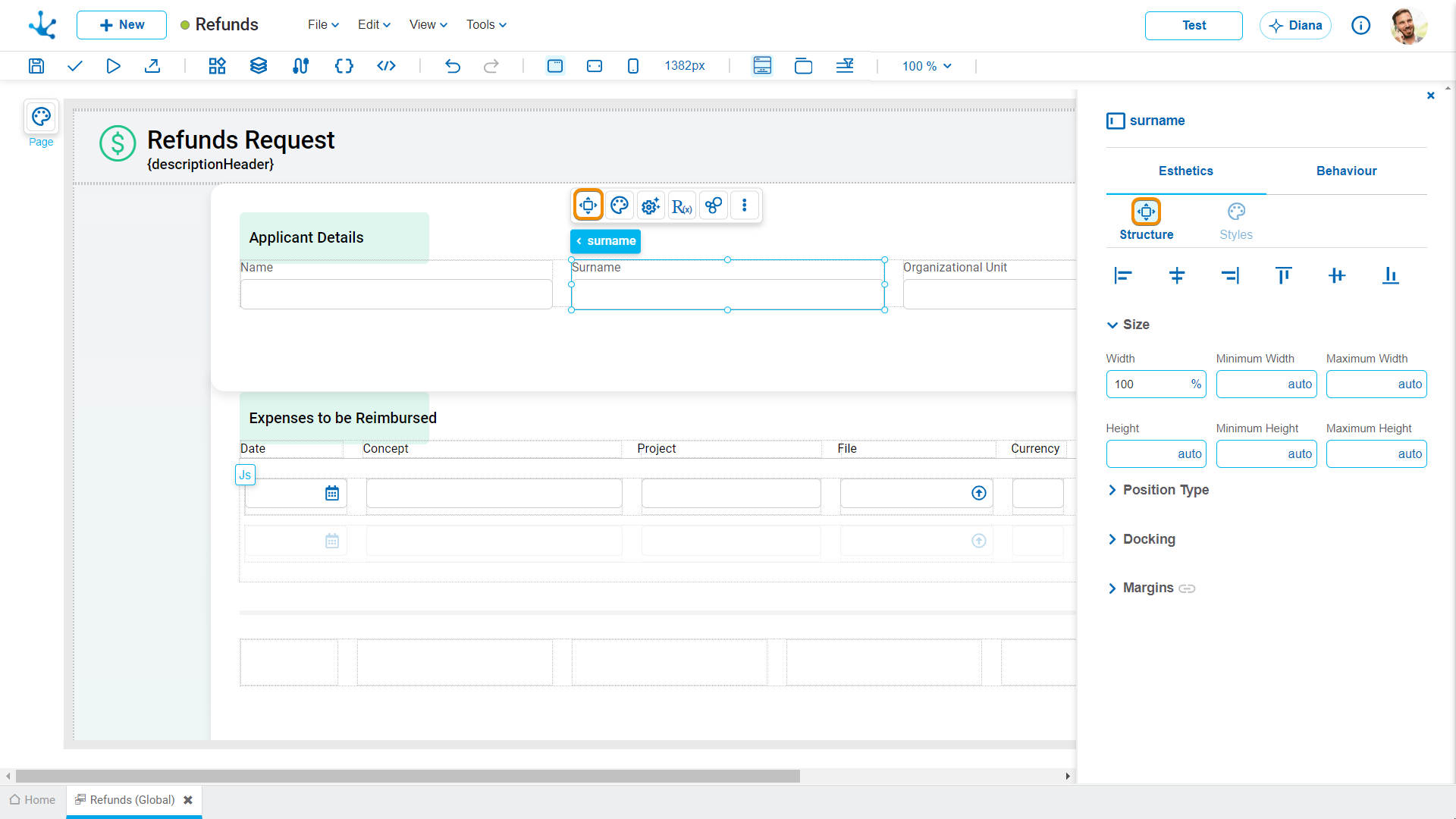
Task: Click the Save icon in toolbar
Action: 36,66
